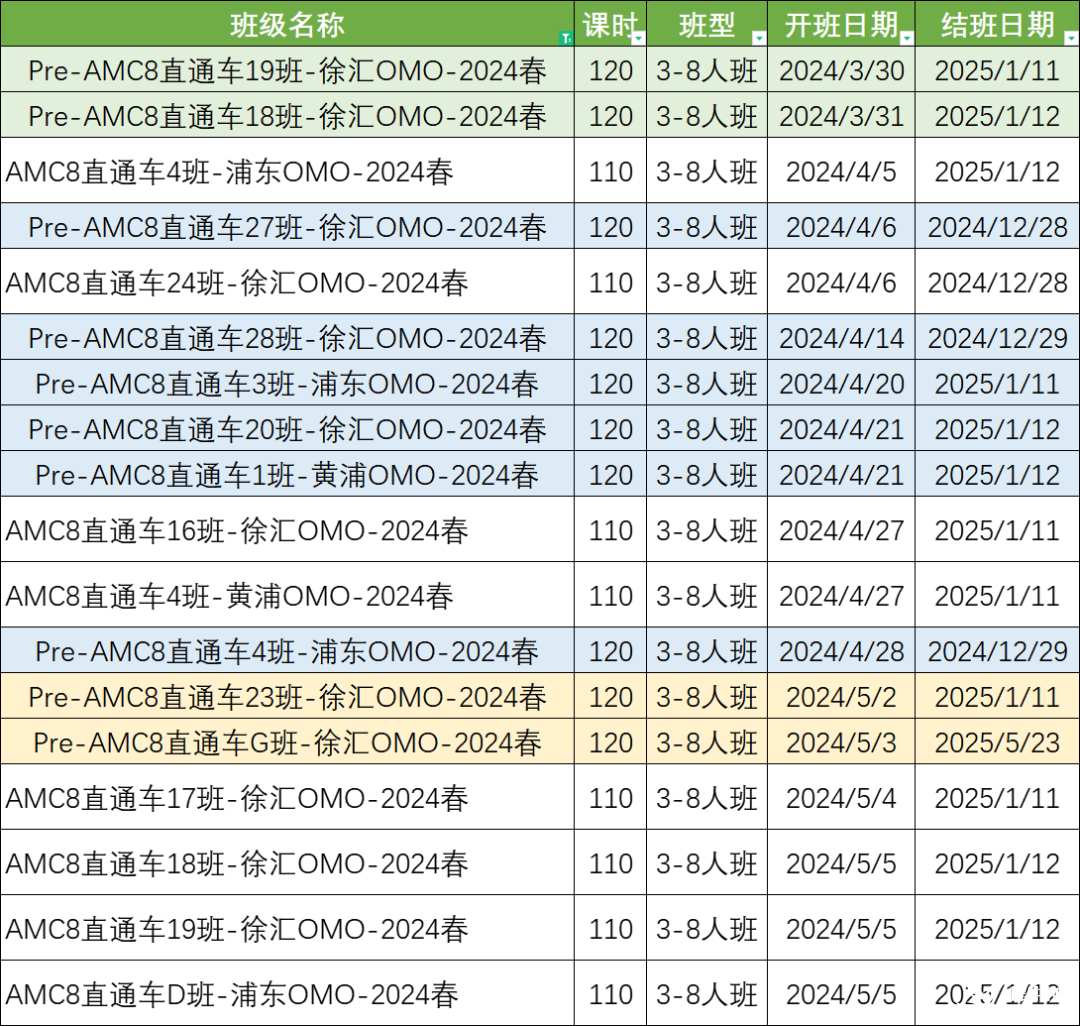
Task: Click cell AMC8直通车17班-徐汇OMO-2024春
Action: click(287, 797)
